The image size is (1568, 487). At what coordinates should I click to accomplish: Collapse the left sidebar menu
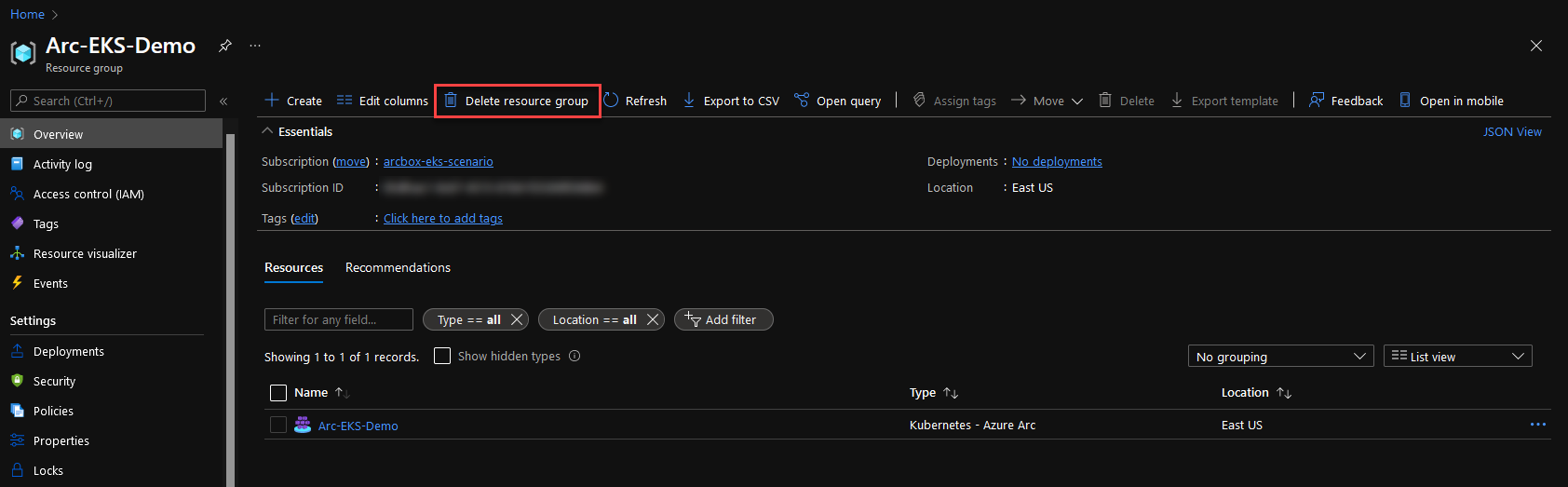point(223,101)
